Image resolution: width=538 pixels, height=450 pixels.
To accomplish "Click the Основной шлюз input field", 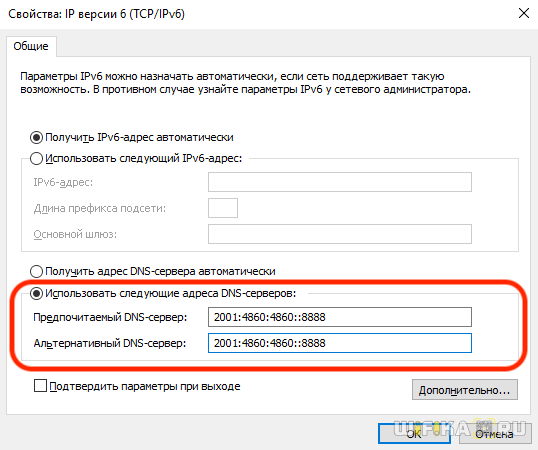I will click(x=340, y=234).
